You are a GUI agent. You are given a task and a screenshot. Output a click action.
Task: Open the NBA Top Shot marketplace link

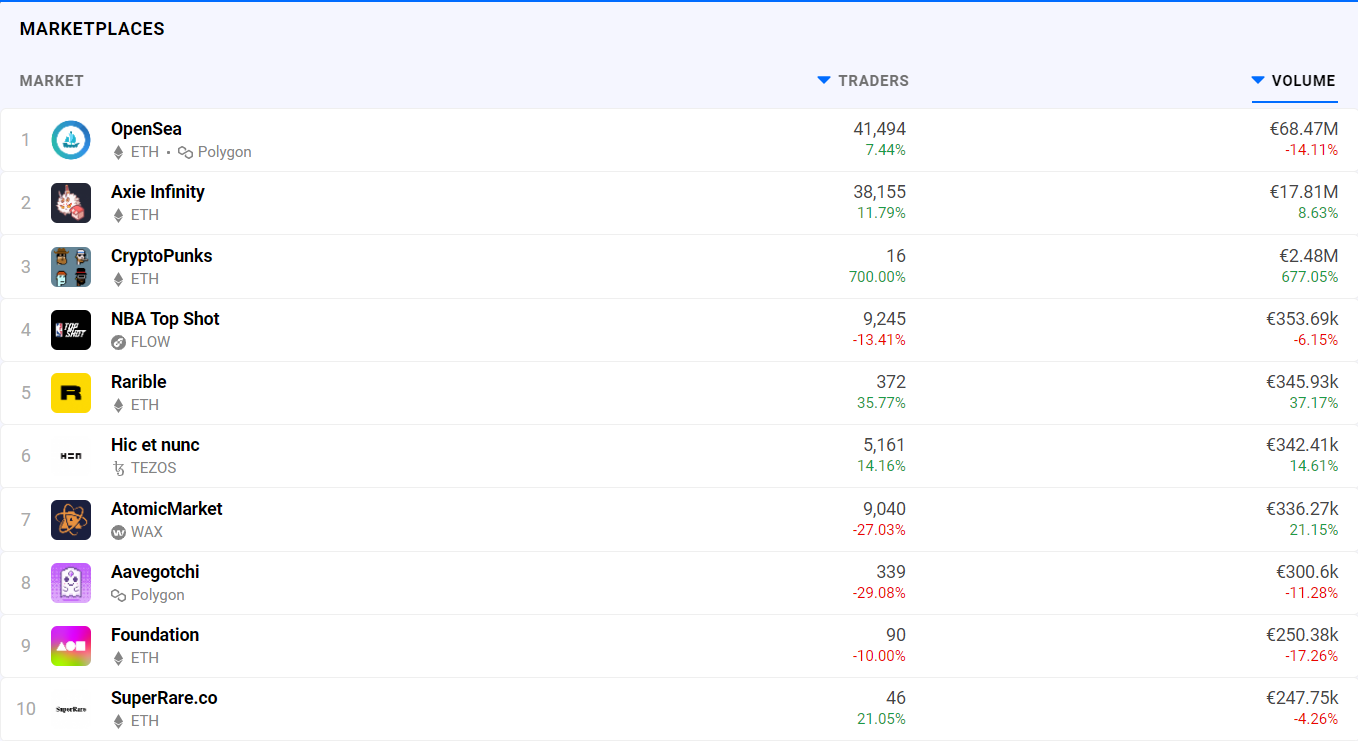click(x=165, y=319)
